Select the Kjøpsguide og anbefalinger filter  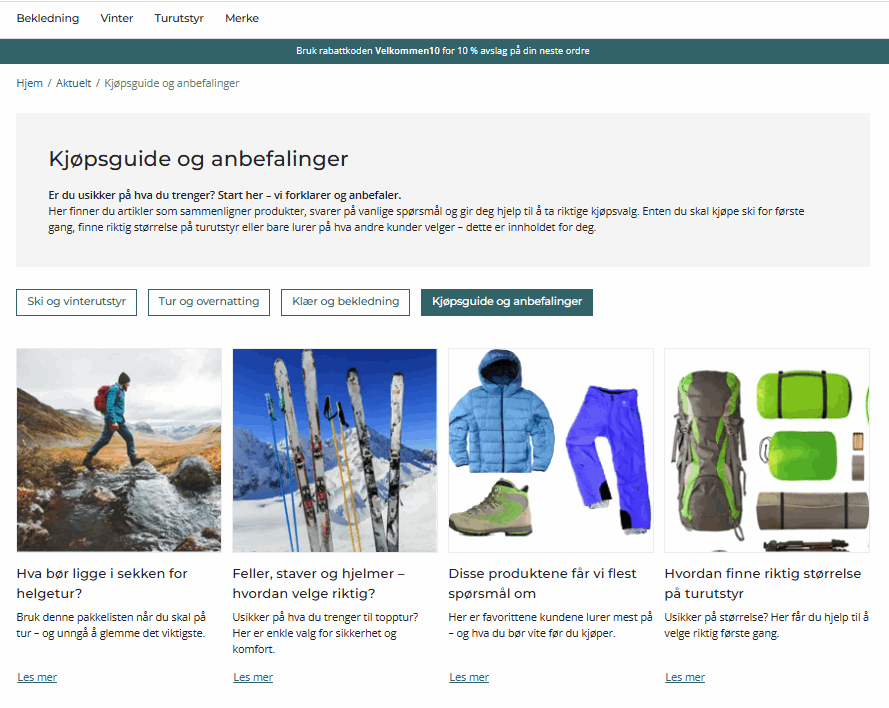pos(507,302)
